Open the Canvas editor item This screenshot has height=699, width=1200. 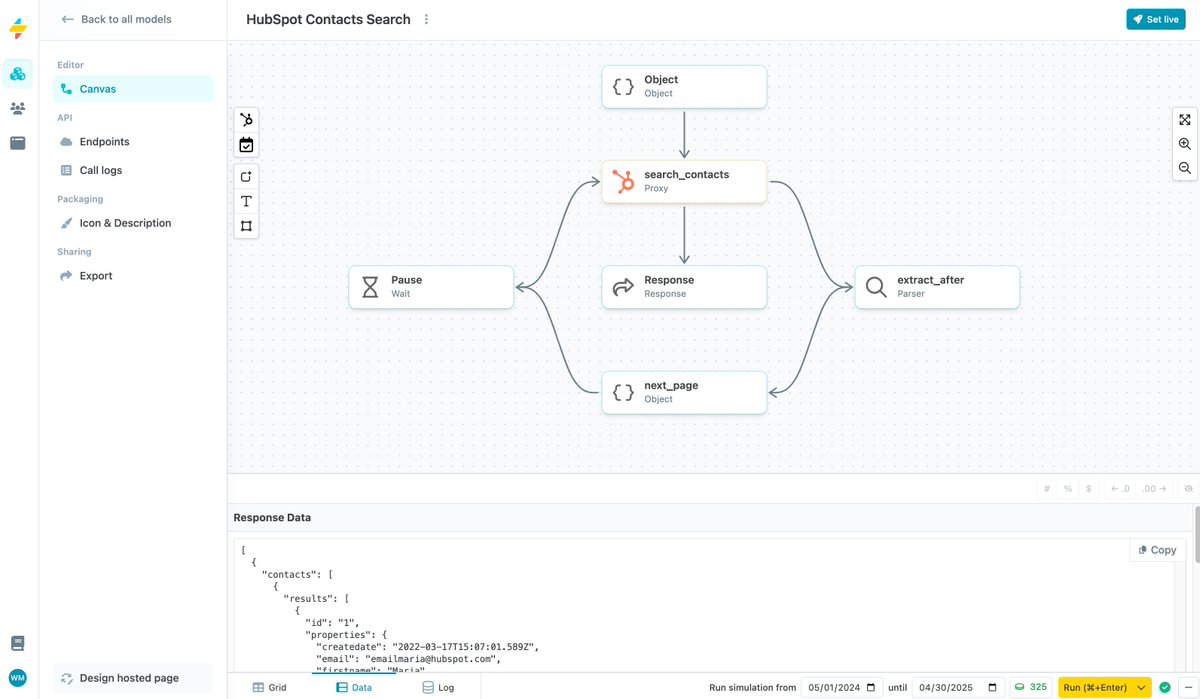pyautogui.click(x=133, y=89)
